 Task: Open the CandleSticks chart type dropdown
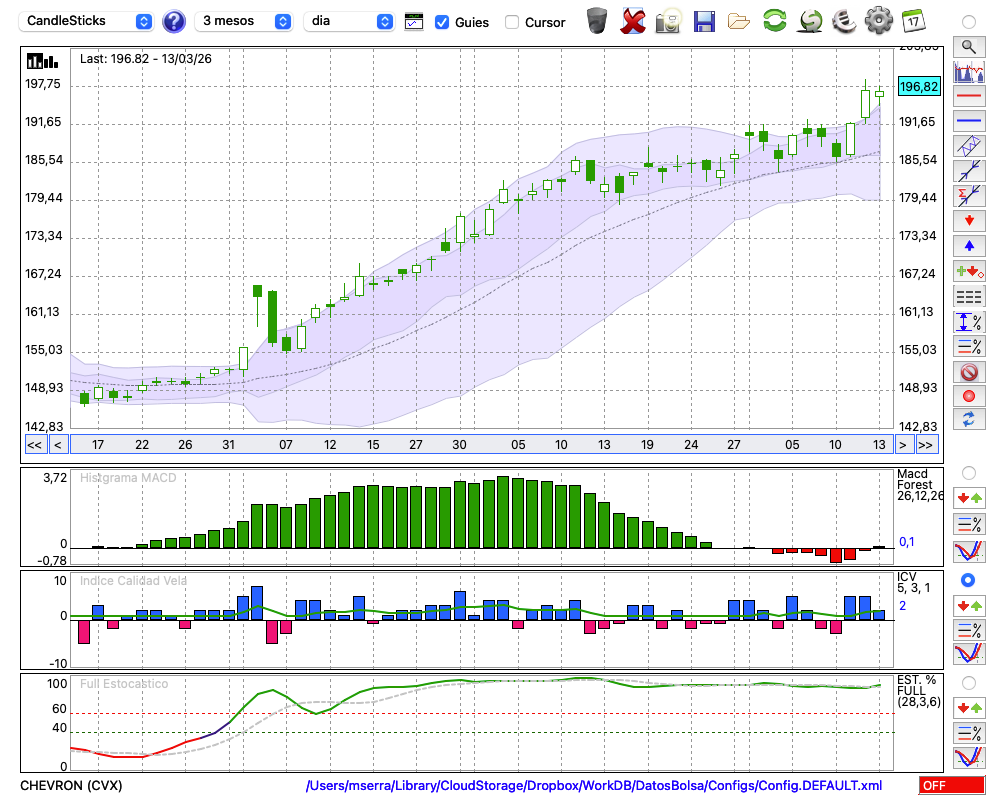[x=87, y=21]
